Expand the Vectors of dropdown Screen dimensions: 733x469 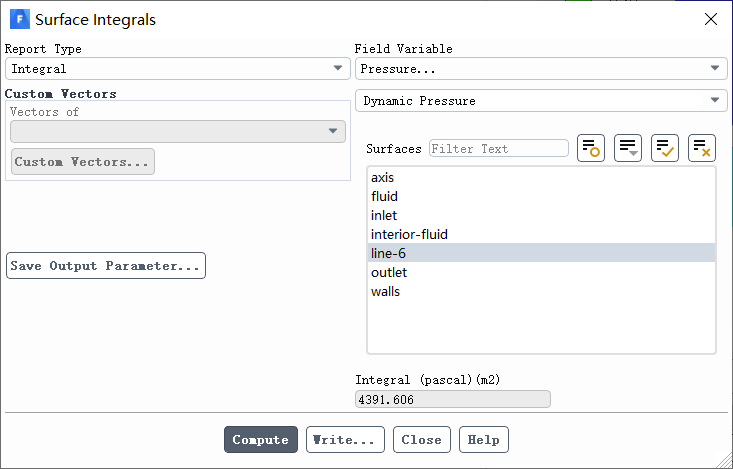(x=178, y=131)
